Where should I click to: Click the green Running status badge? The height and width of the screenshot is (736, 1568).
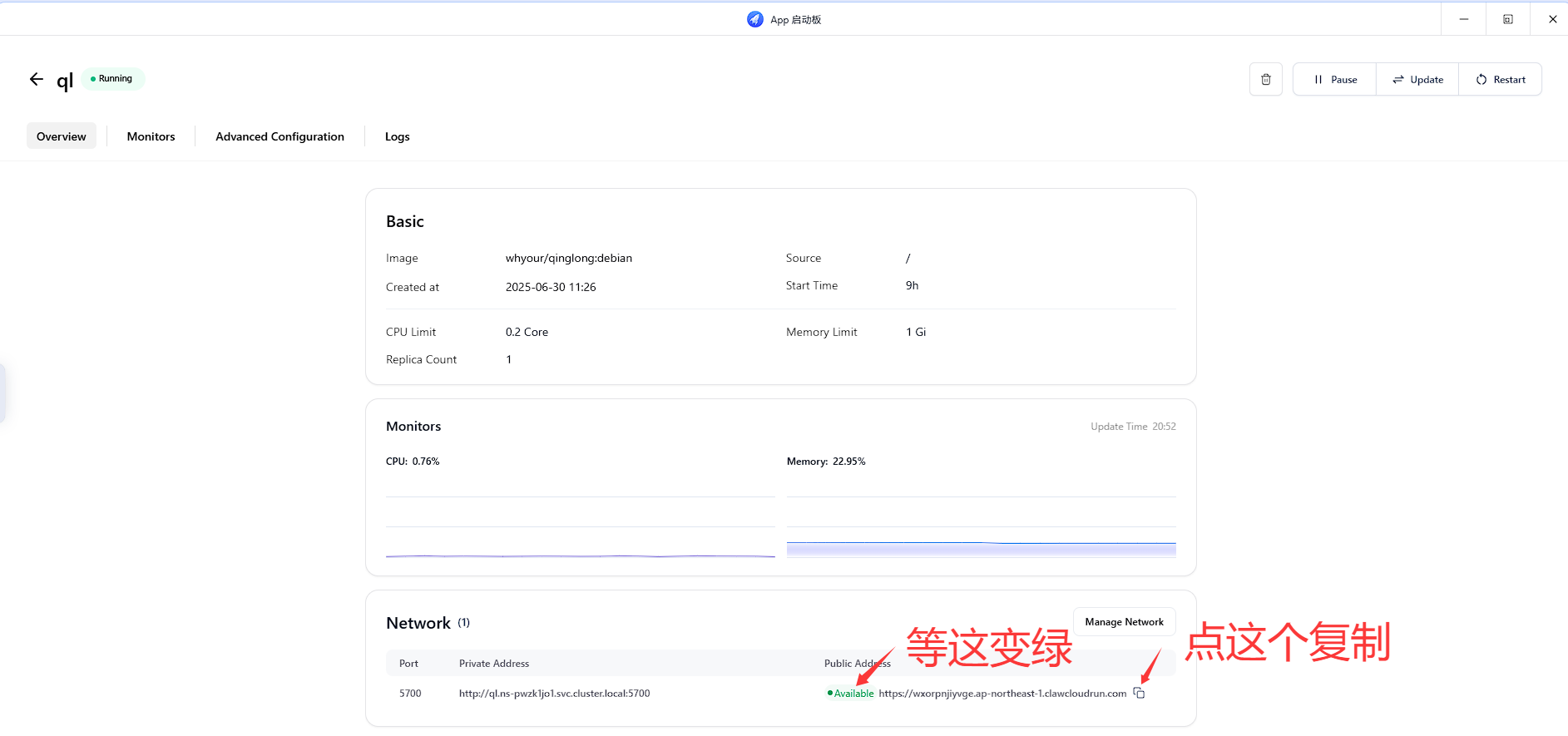[x=112, y=79]
